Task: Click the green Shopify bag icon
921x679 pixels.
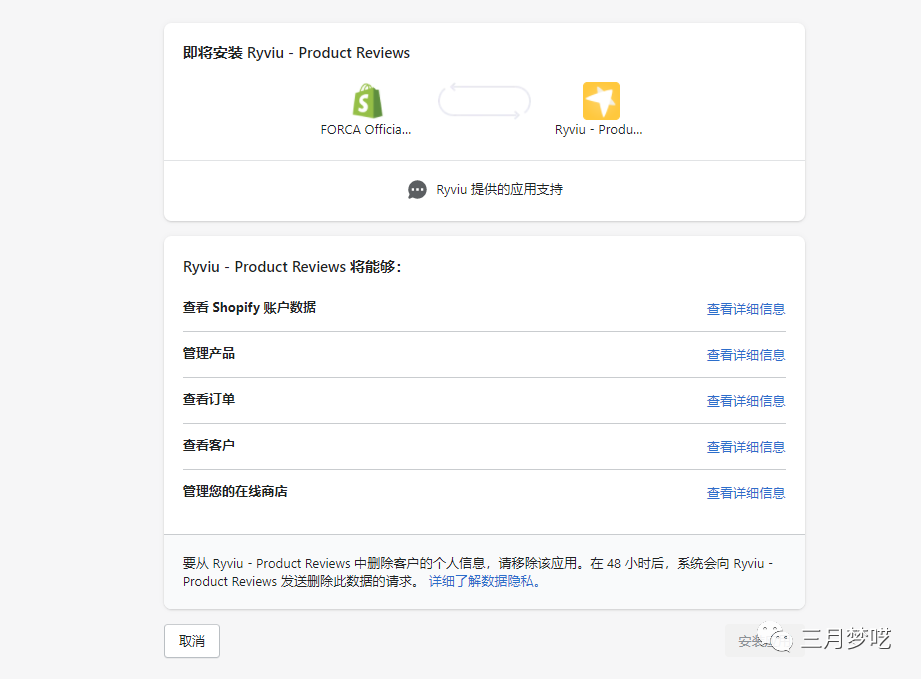Action: pos(367,101)
